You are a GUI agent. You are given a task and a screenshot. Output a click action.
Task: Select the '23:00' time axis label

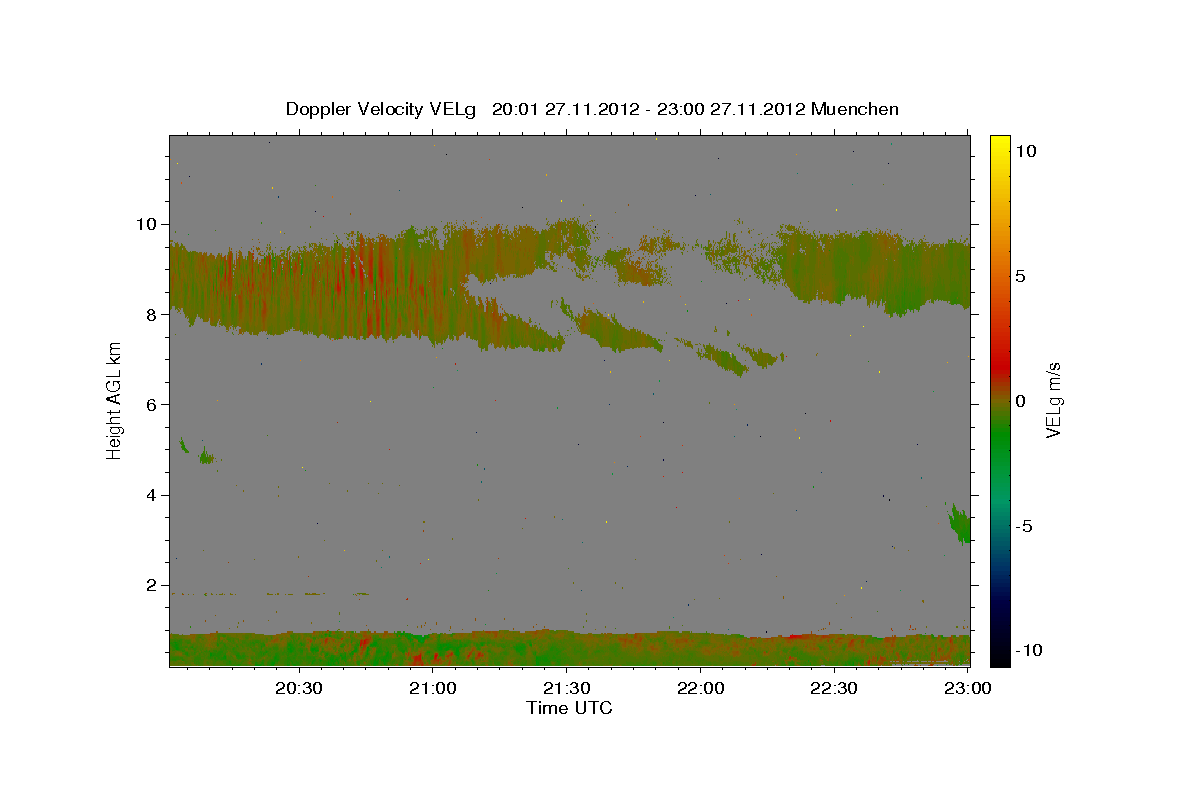(x=968, y=688)
